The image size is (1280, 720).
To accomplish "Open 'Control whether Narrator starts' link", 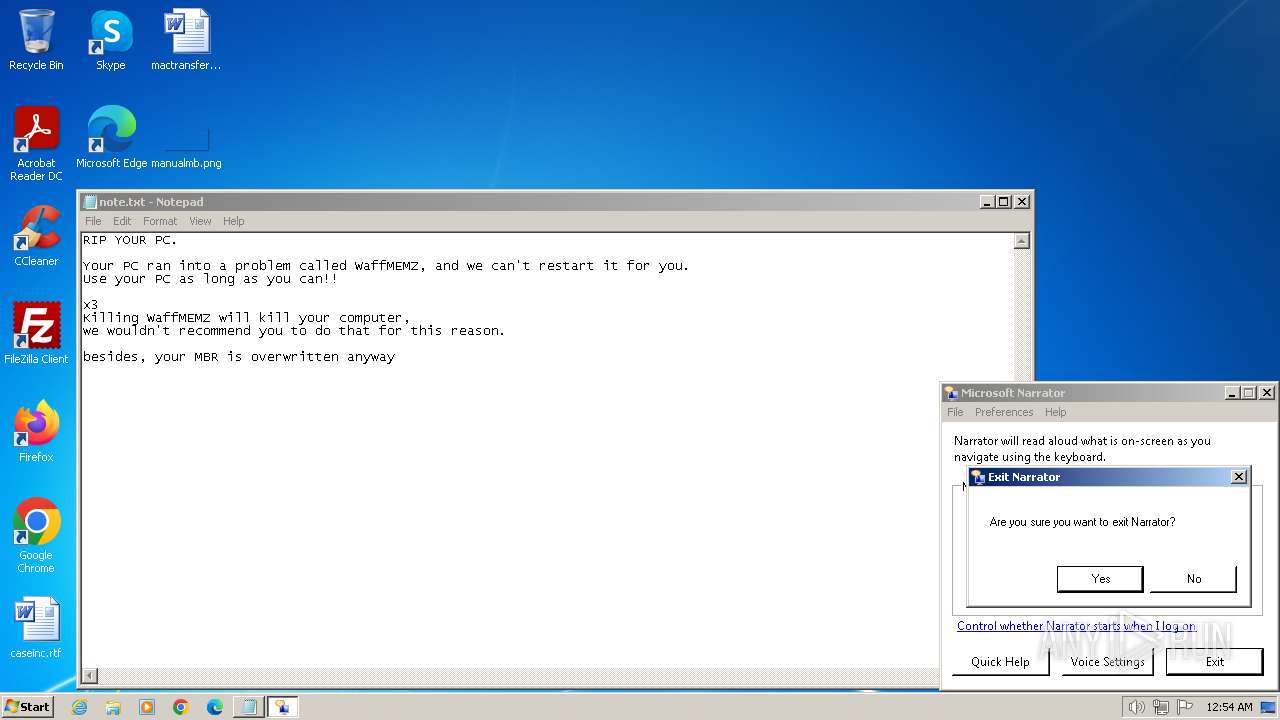I will tap(1076, 626).
